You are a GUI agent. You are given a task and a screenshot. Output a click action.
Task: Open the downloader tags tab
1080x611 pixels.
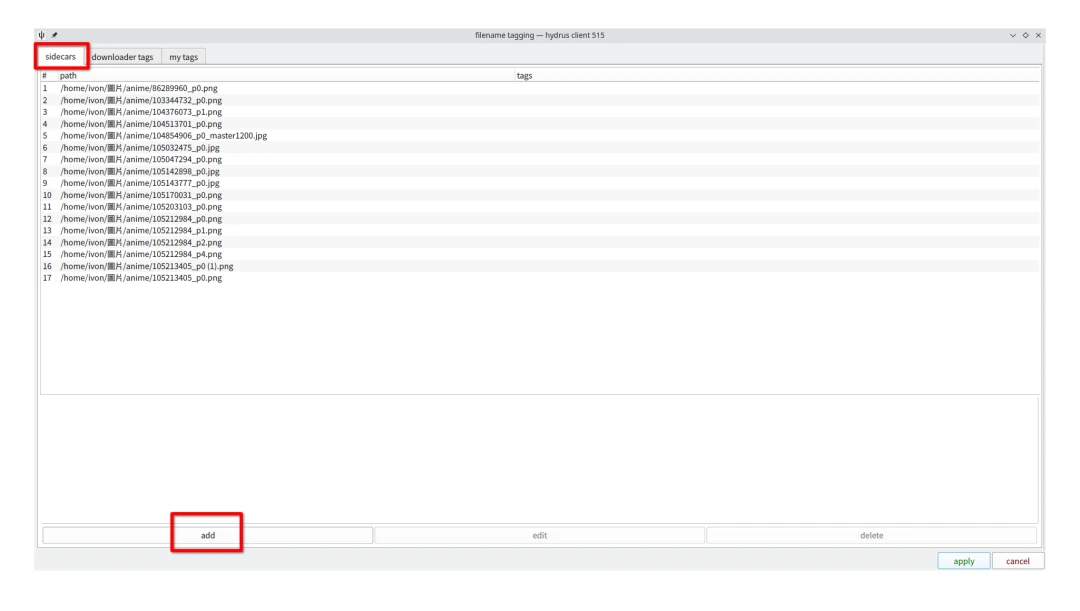pyautogui.click(x=123, y=57)
